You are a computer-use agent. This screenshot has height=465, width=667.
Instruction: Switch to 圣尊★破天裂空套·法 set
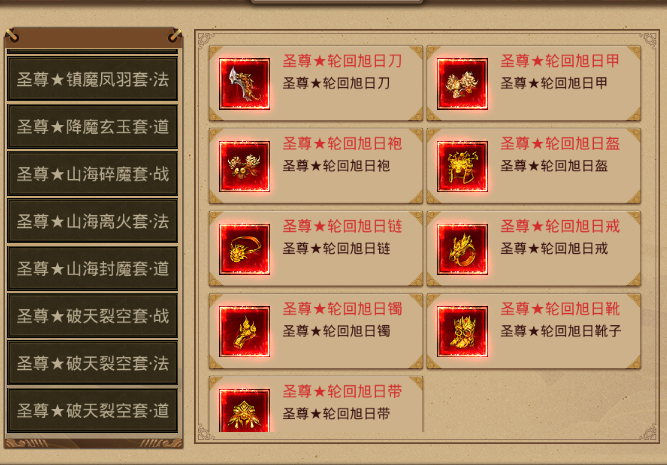tap(93, 363)
